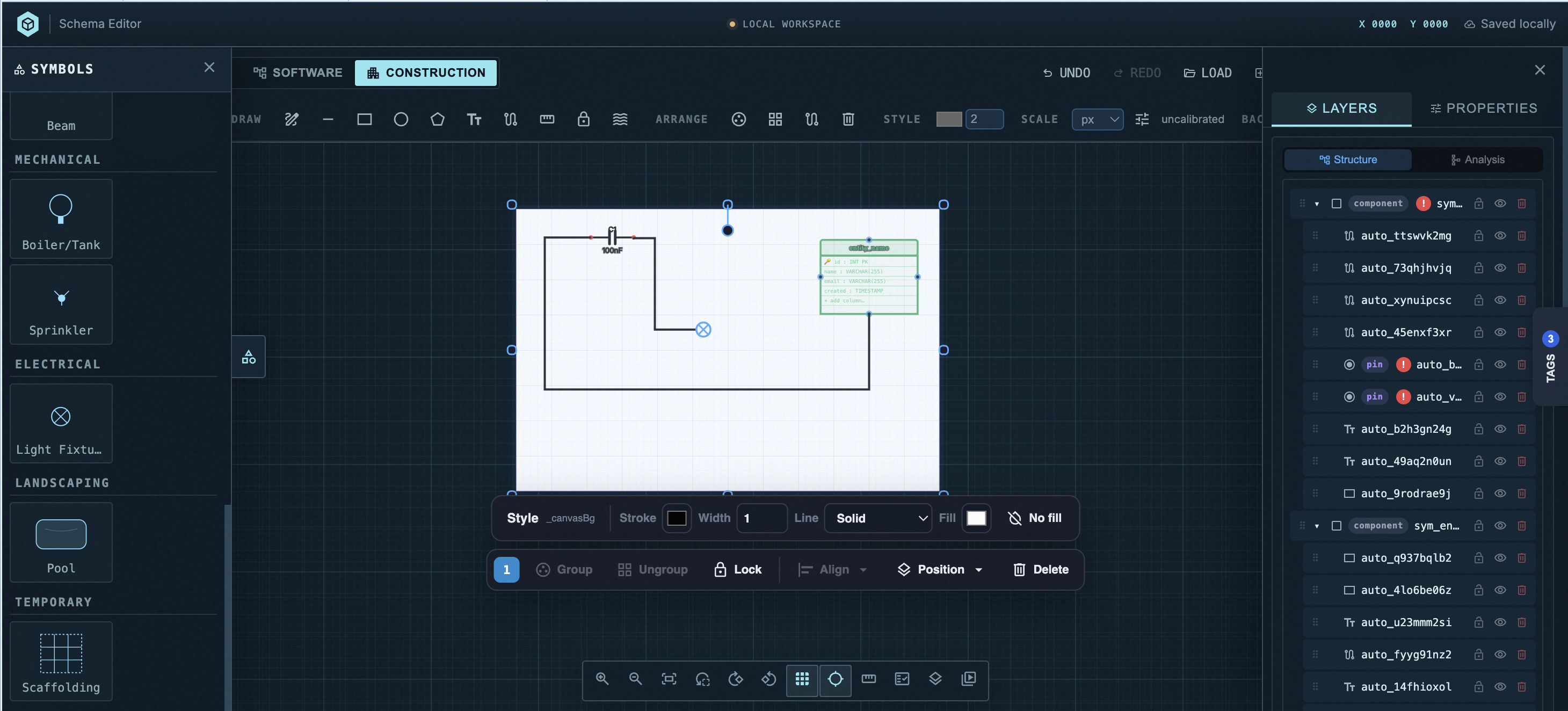This screenshot has width=1568, height=711.
Task: Click the Undo button
Action: (x=1066, y=73)
